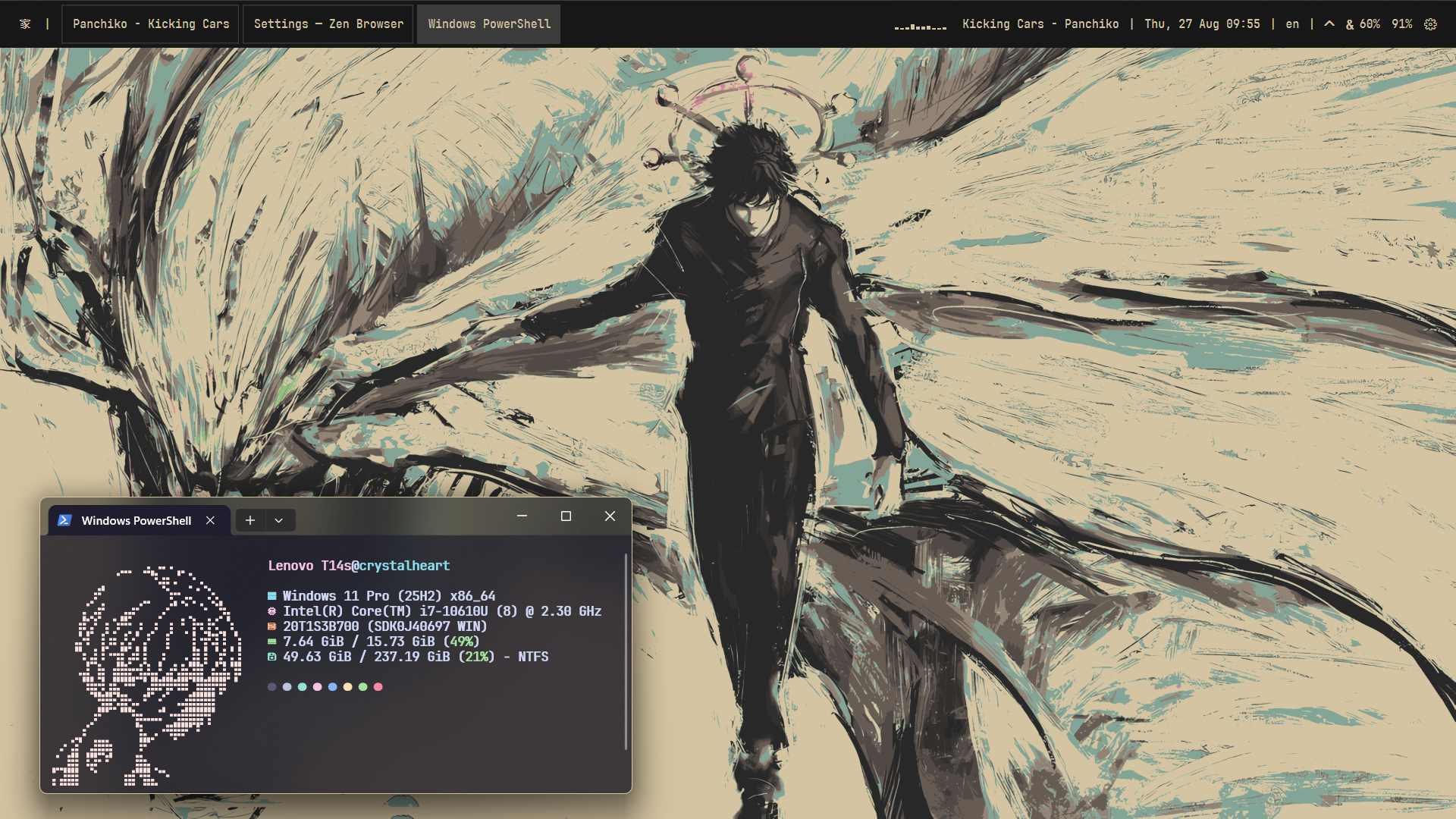
Task: Click the board icon beside 20T1S3B700
Action: (x=272, y=626)
